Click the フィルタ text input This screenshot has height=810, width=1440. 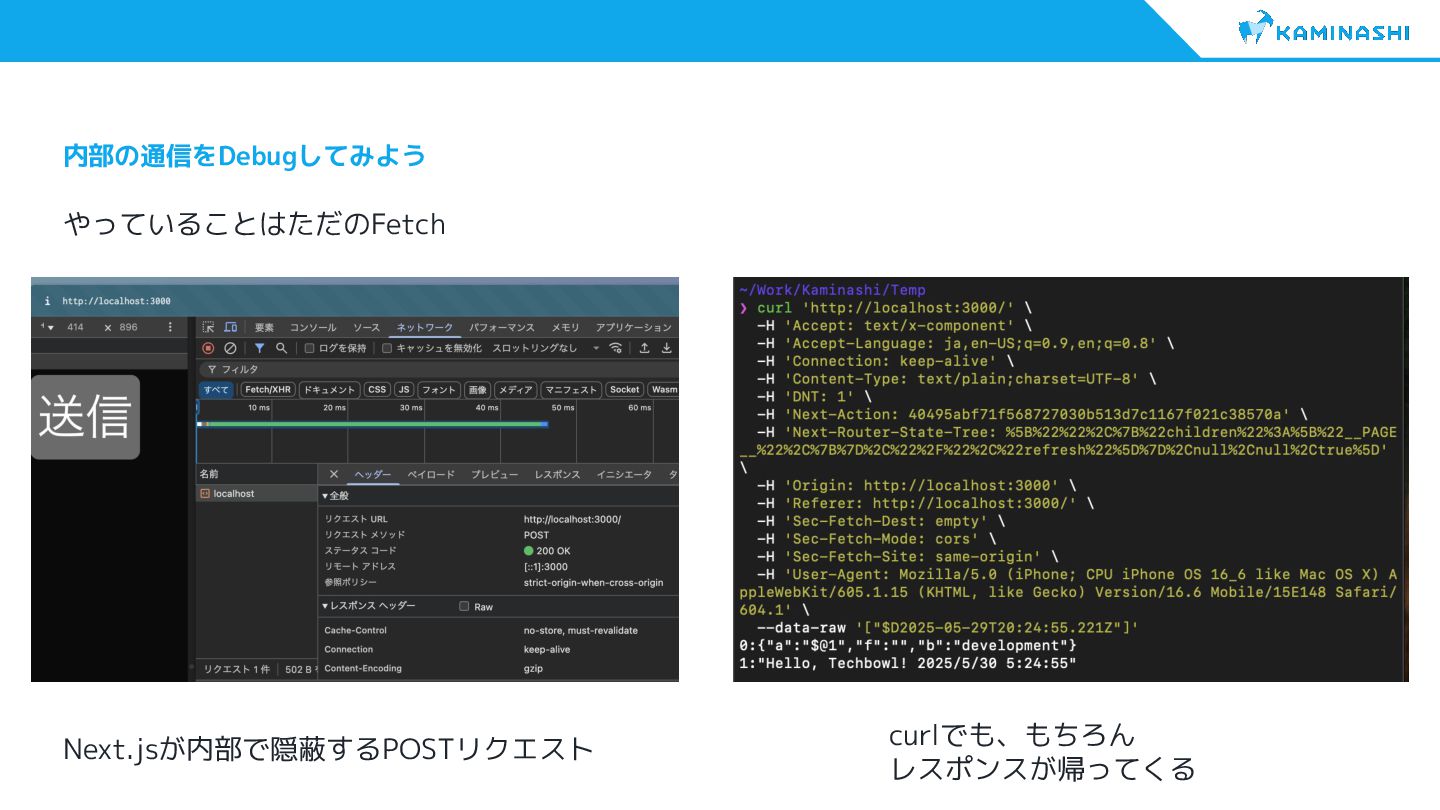[x=440, y=369]
